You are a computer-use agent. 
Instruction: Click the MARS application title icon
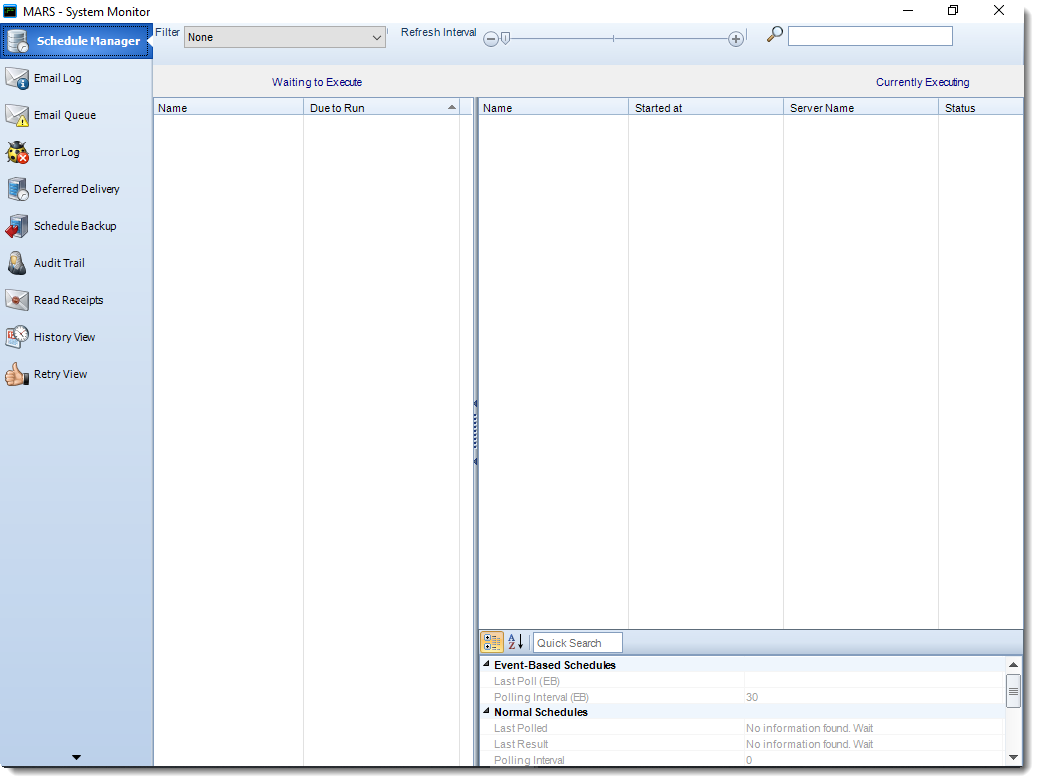[x=10, y=11]
